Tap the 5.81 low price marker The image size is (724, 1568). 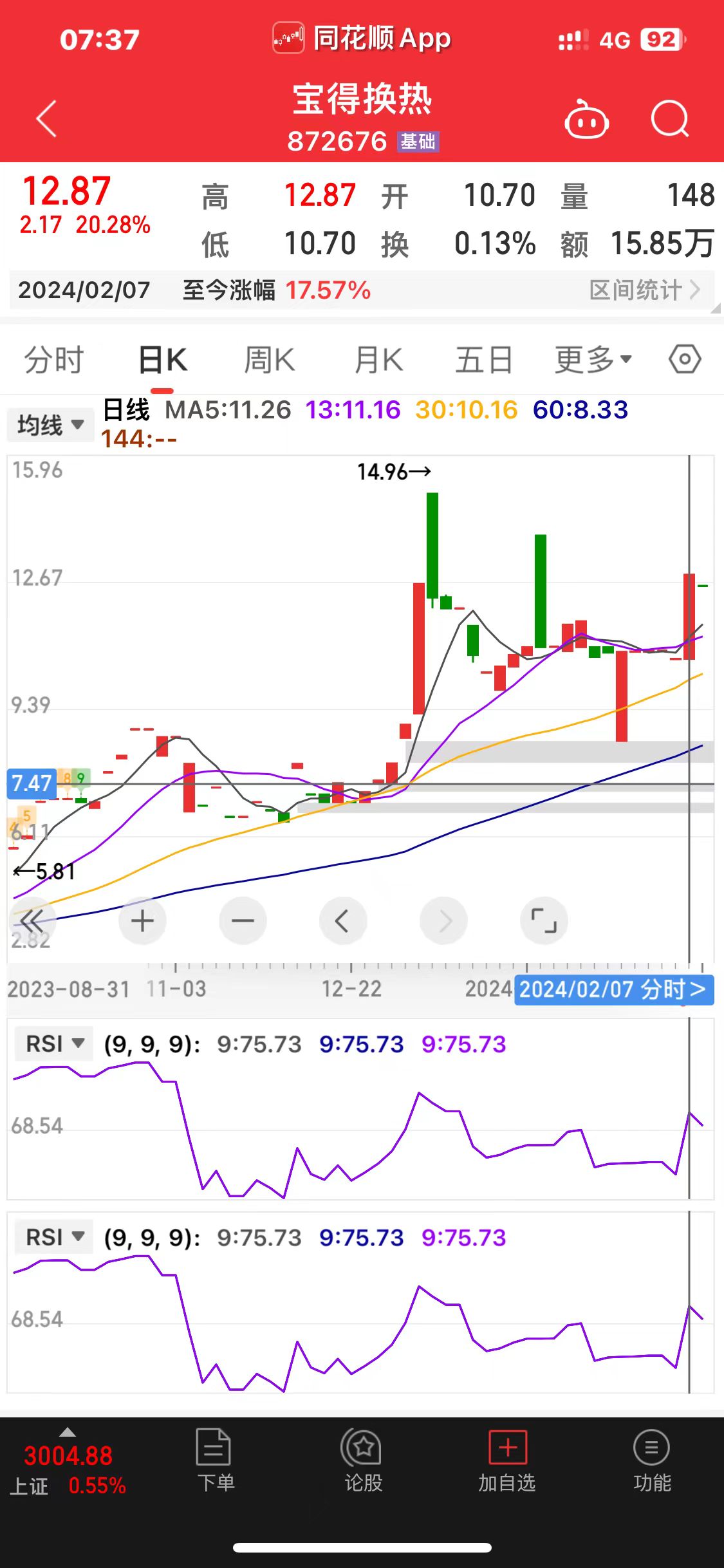point(44,872)
